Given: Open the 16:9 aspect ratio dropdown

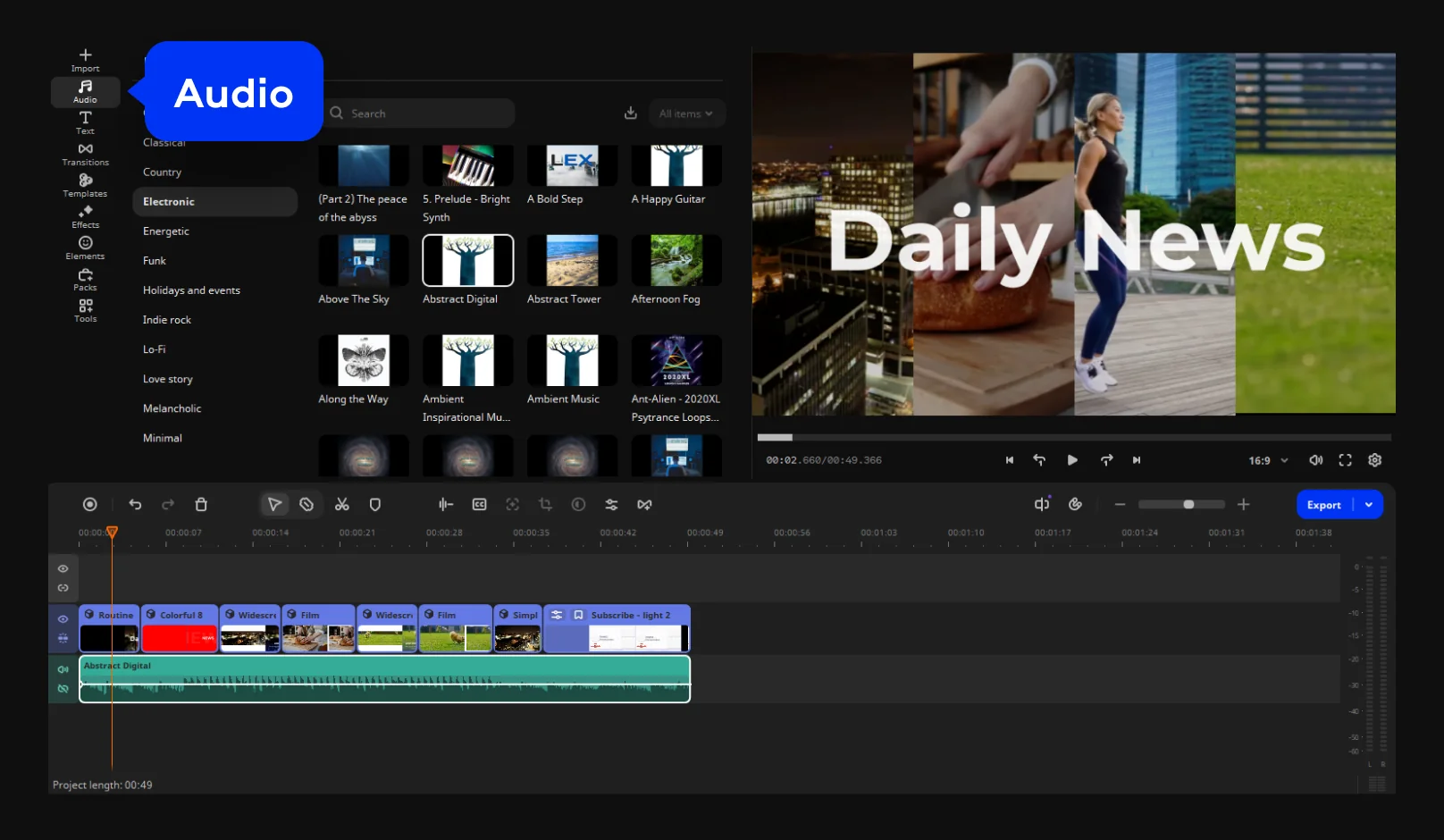Looking at the screenshot, I should [x=1268, y=460].
